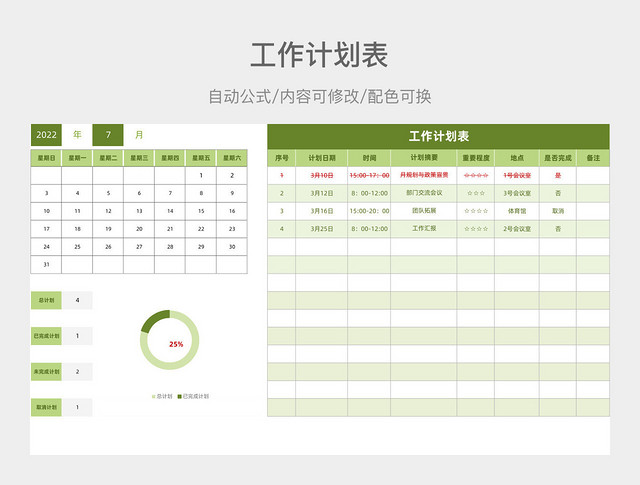The image size is (640, 485).
Task: Select the 15:00-20: 00 time cell
Action: coord(369,211)
